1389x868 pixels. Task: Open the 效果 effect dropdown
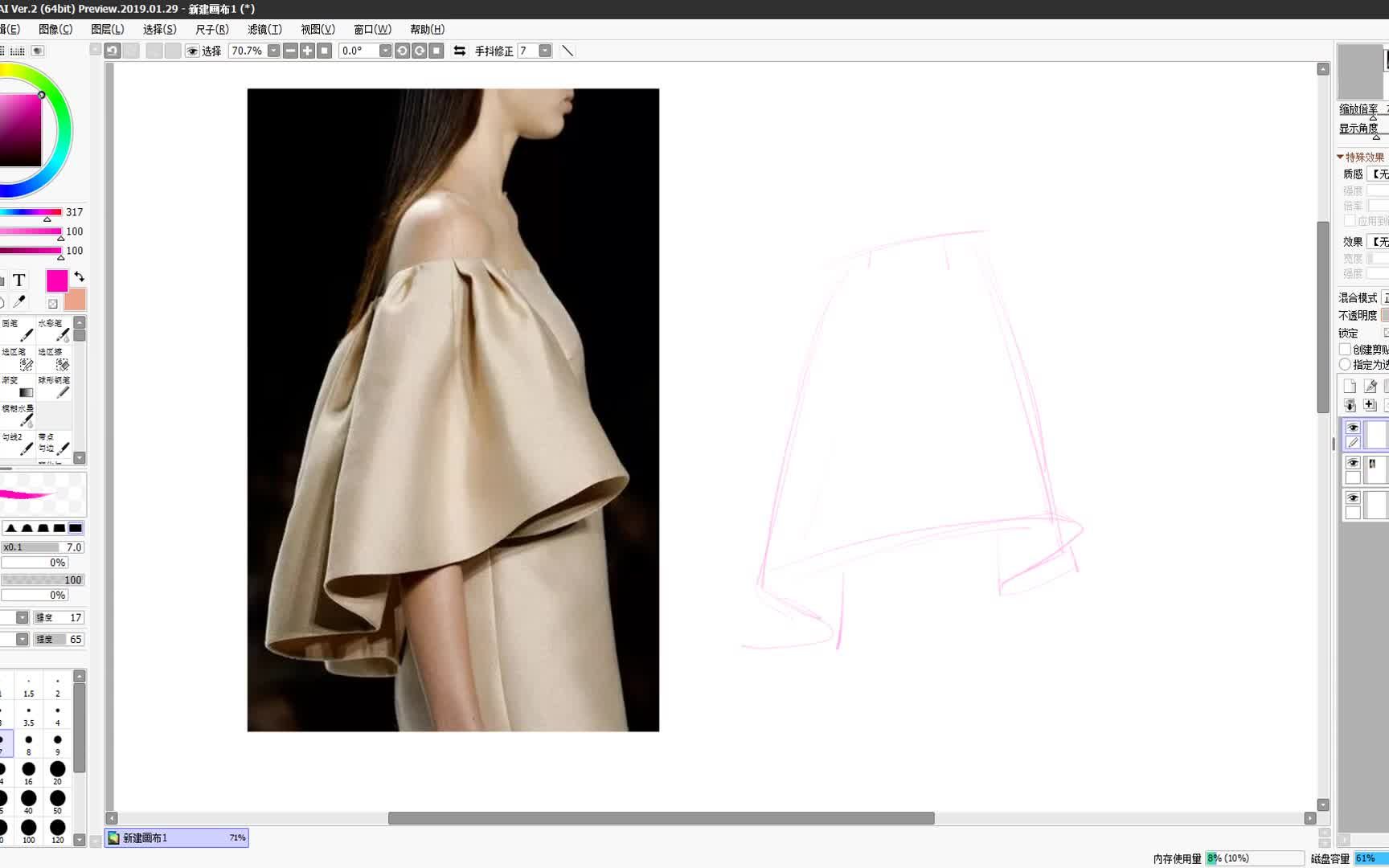[1379, 242]
